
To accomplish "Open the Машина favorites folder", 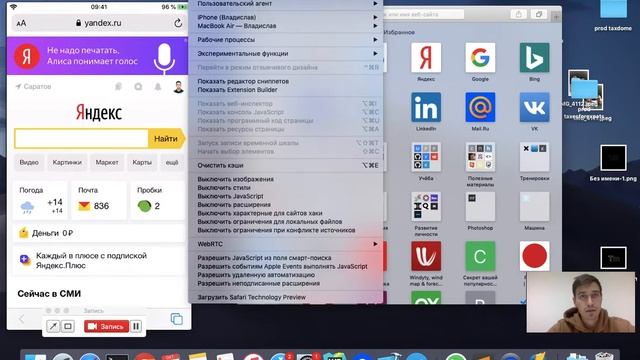I will [534, 207].
